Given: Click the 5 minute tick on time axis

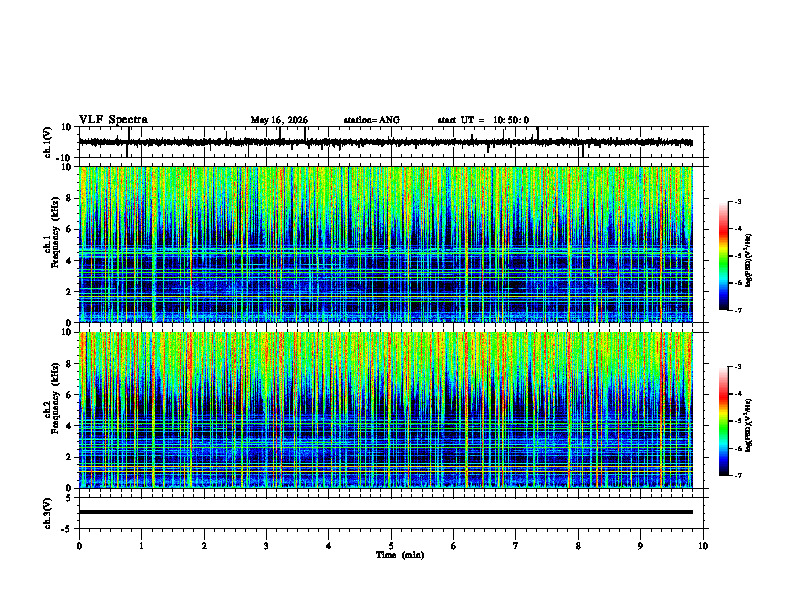Looking at the screenshot, I should pos(391,546).
